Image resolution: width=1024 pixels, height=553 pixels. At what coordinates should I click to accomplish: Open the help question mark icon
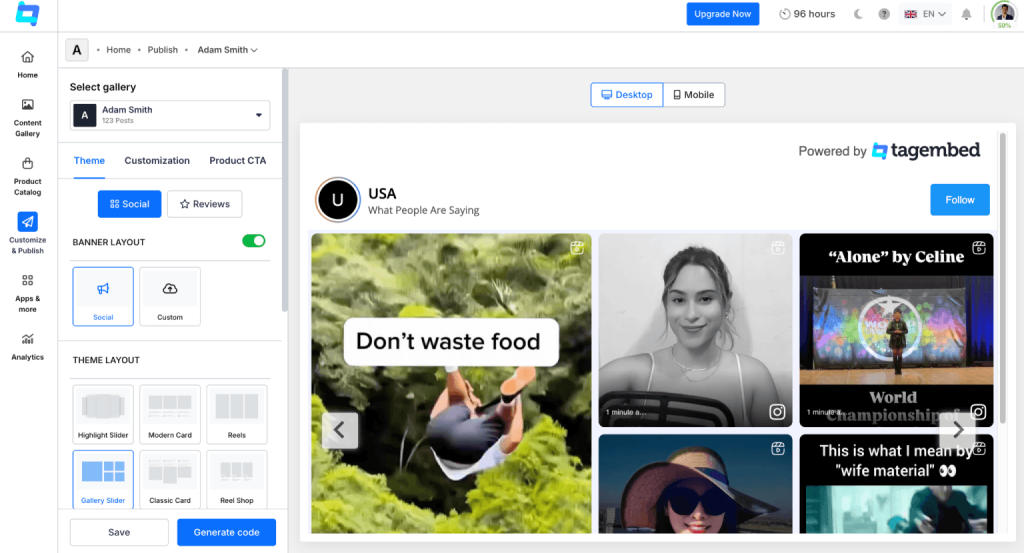coord(884,14)
